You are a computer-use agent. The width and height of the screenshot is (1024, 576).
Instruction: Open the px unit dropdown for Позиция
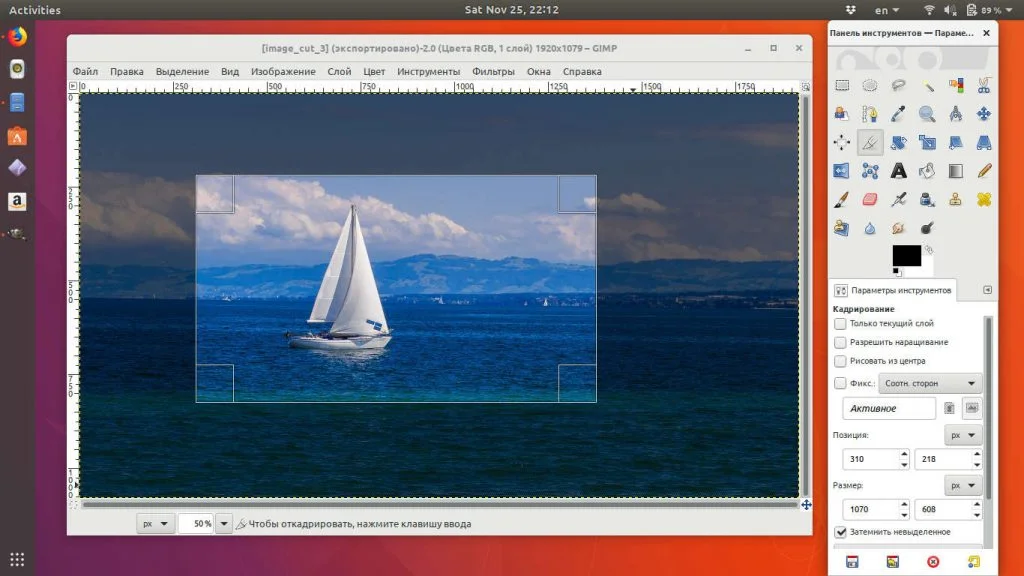point(963,435)
